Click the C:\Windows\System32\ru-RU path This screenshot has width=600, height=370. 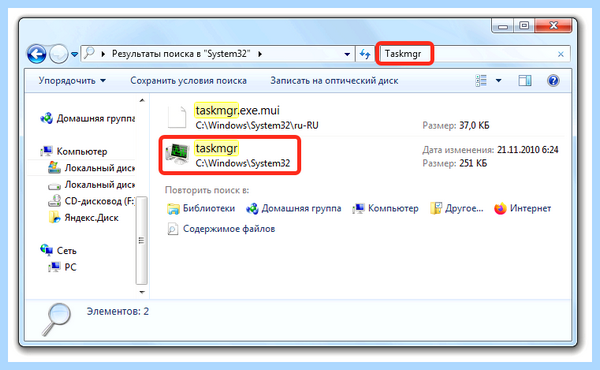(257, 125)
